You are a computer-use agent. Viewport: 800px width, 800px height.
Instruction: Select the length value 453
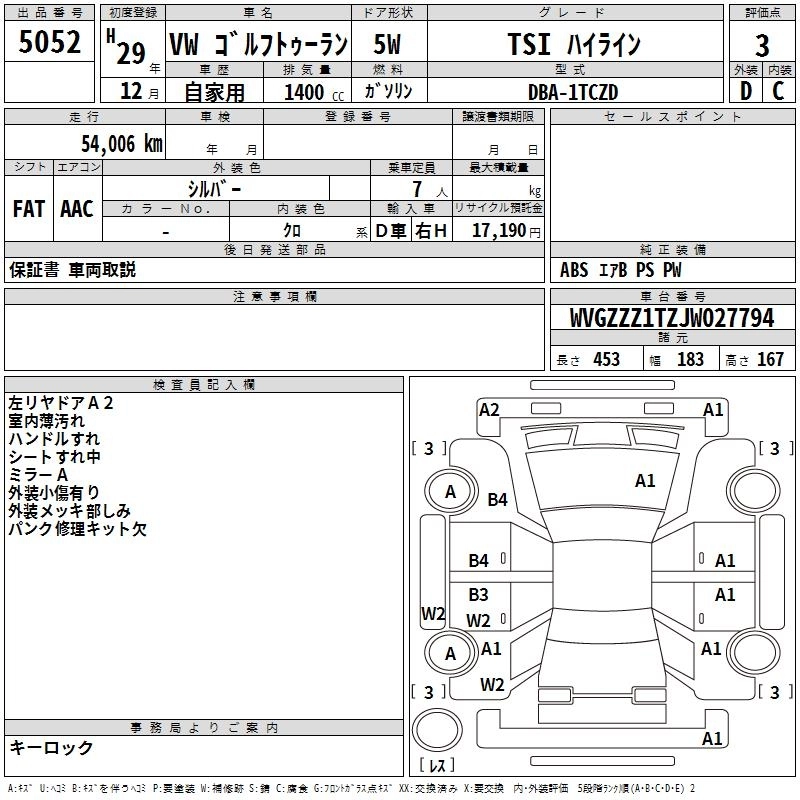(x=606, y=359)
